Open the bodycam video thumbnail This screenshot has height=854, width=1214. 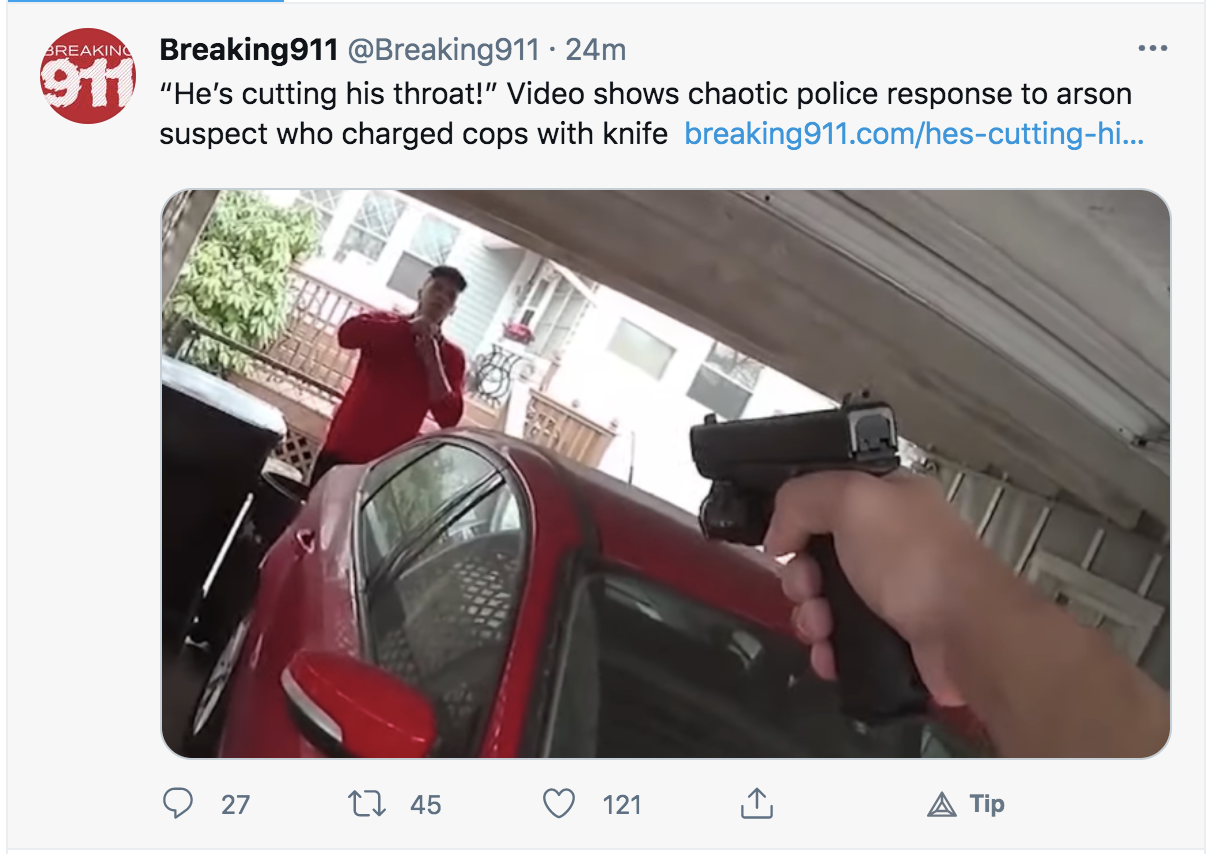(665, 473)
